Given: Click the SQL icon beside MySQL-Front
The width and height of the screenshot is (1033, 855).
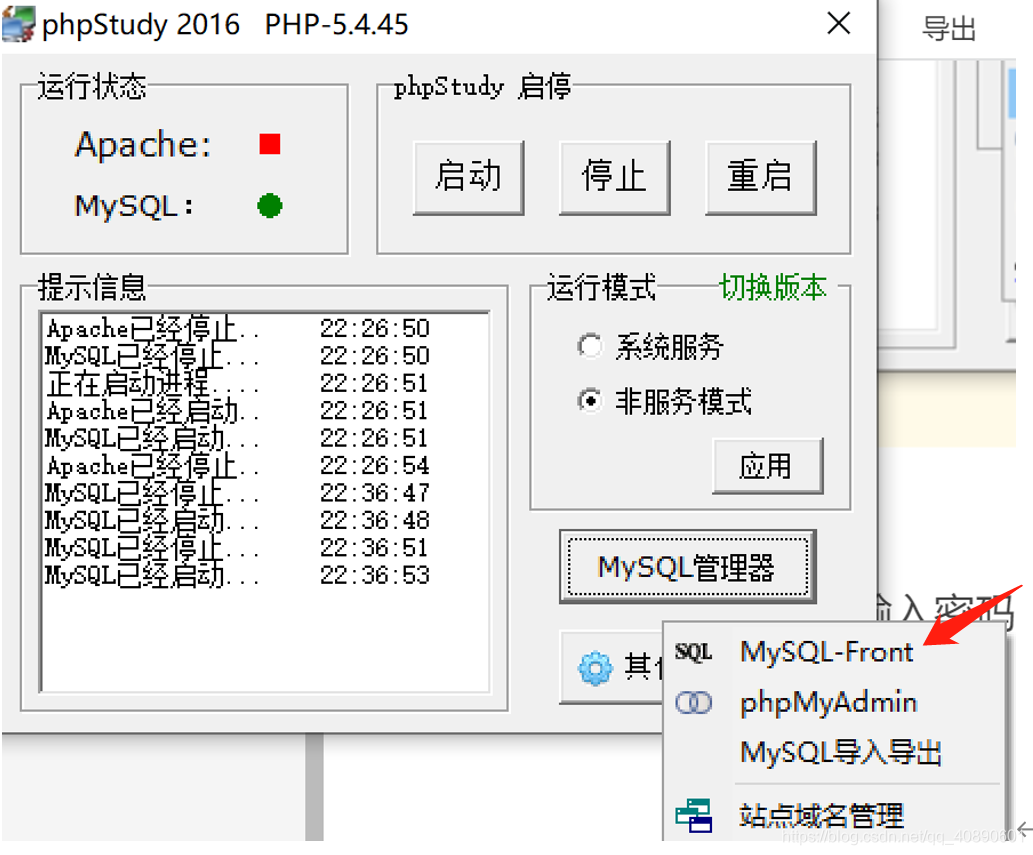Looking at the screenshot, I should click(694, 651).
